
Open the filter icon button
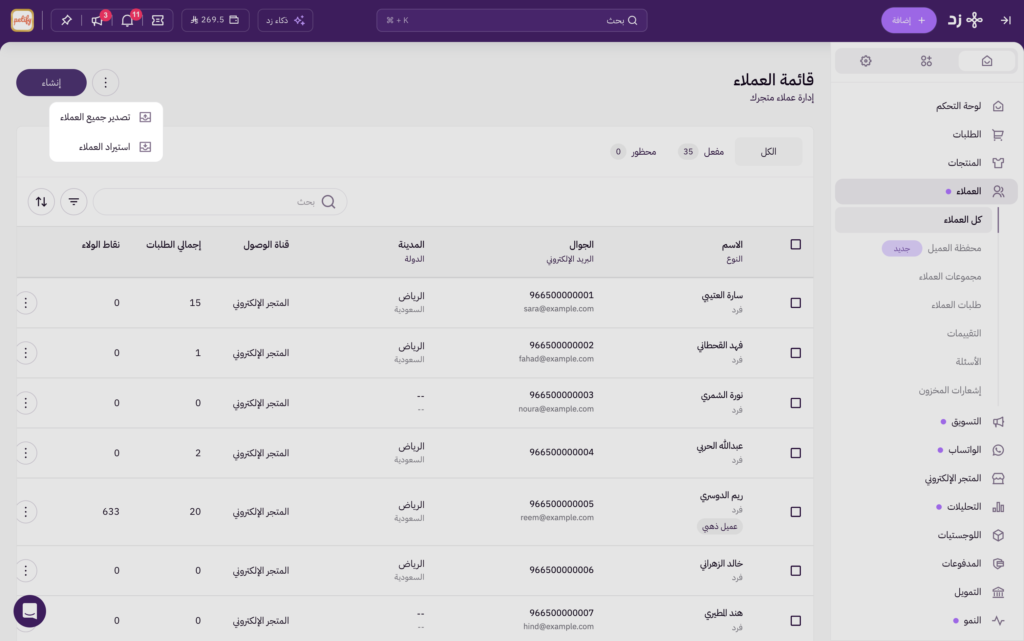74,202
